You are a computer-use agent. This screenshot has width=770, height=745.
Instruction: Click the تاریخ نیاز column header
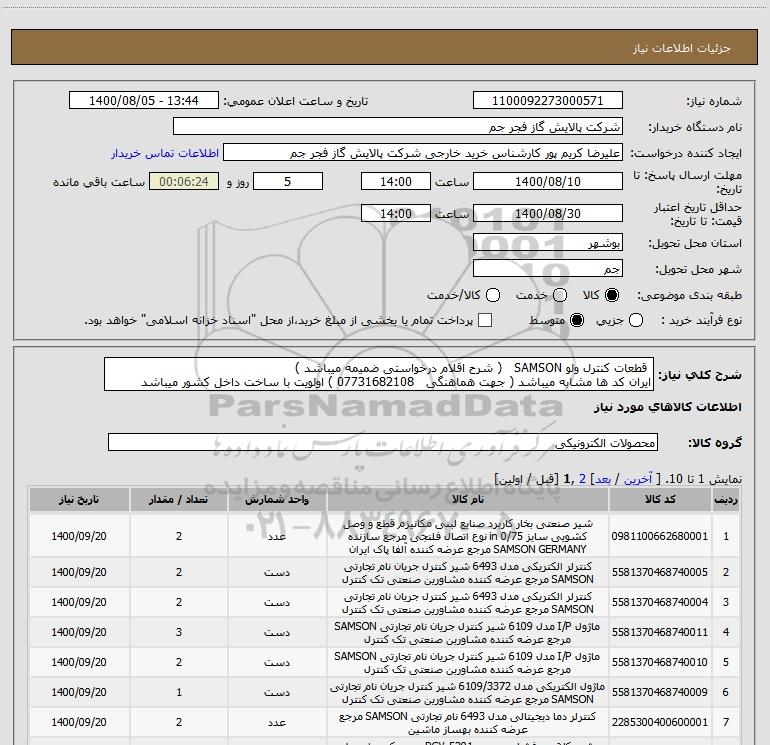(x=79, y=499)
